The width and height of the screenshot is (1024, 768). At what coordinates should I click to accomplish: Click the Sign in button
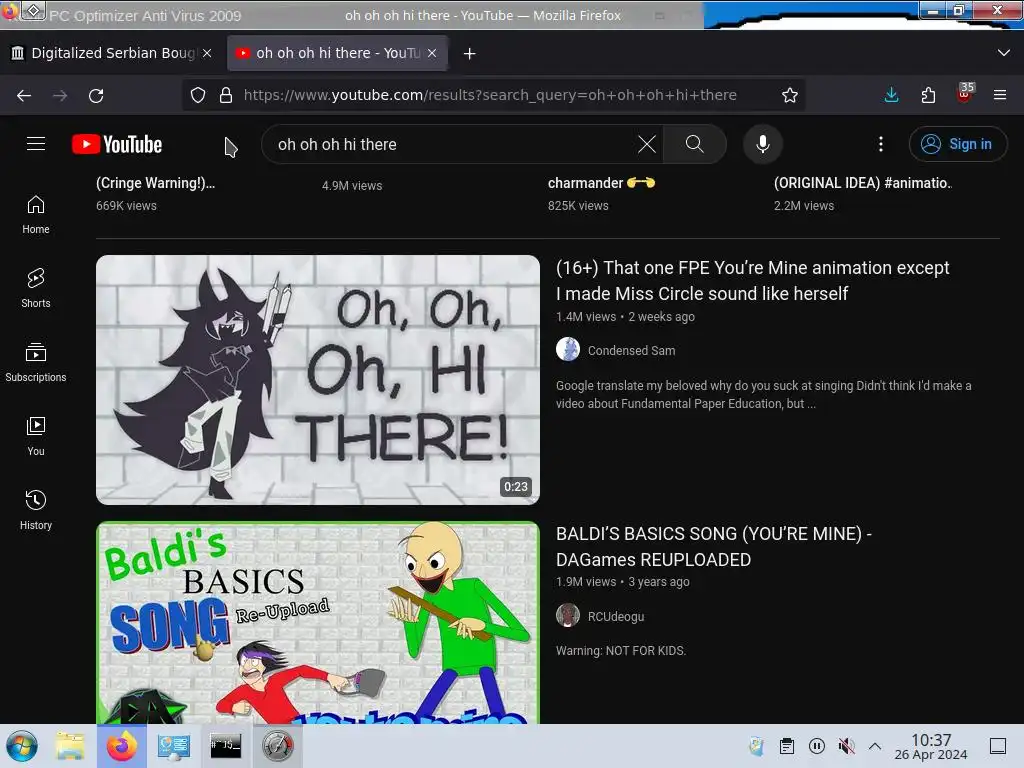coord(957,144)
